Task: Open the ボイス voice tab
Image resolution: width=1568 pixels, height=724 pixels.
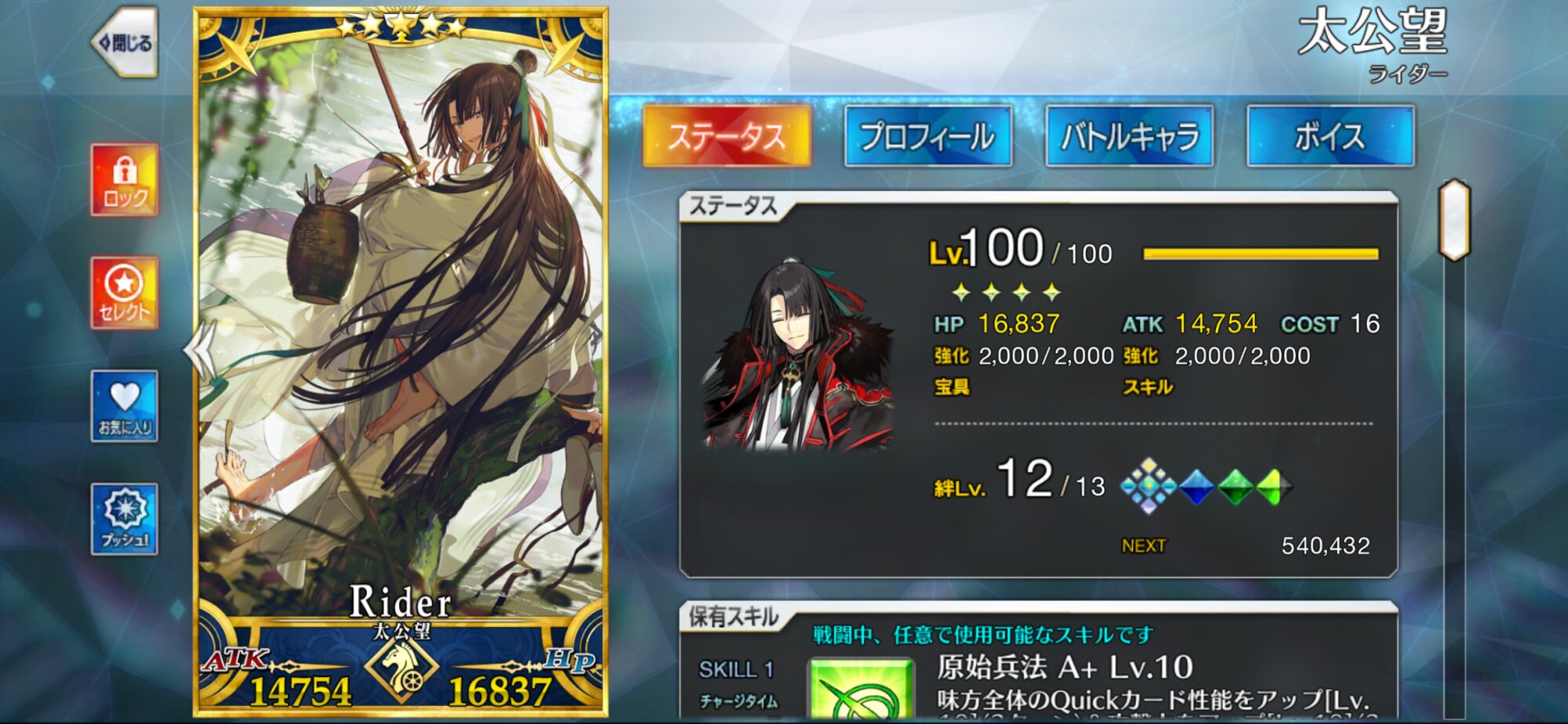Action: [x=1330, y=136]
